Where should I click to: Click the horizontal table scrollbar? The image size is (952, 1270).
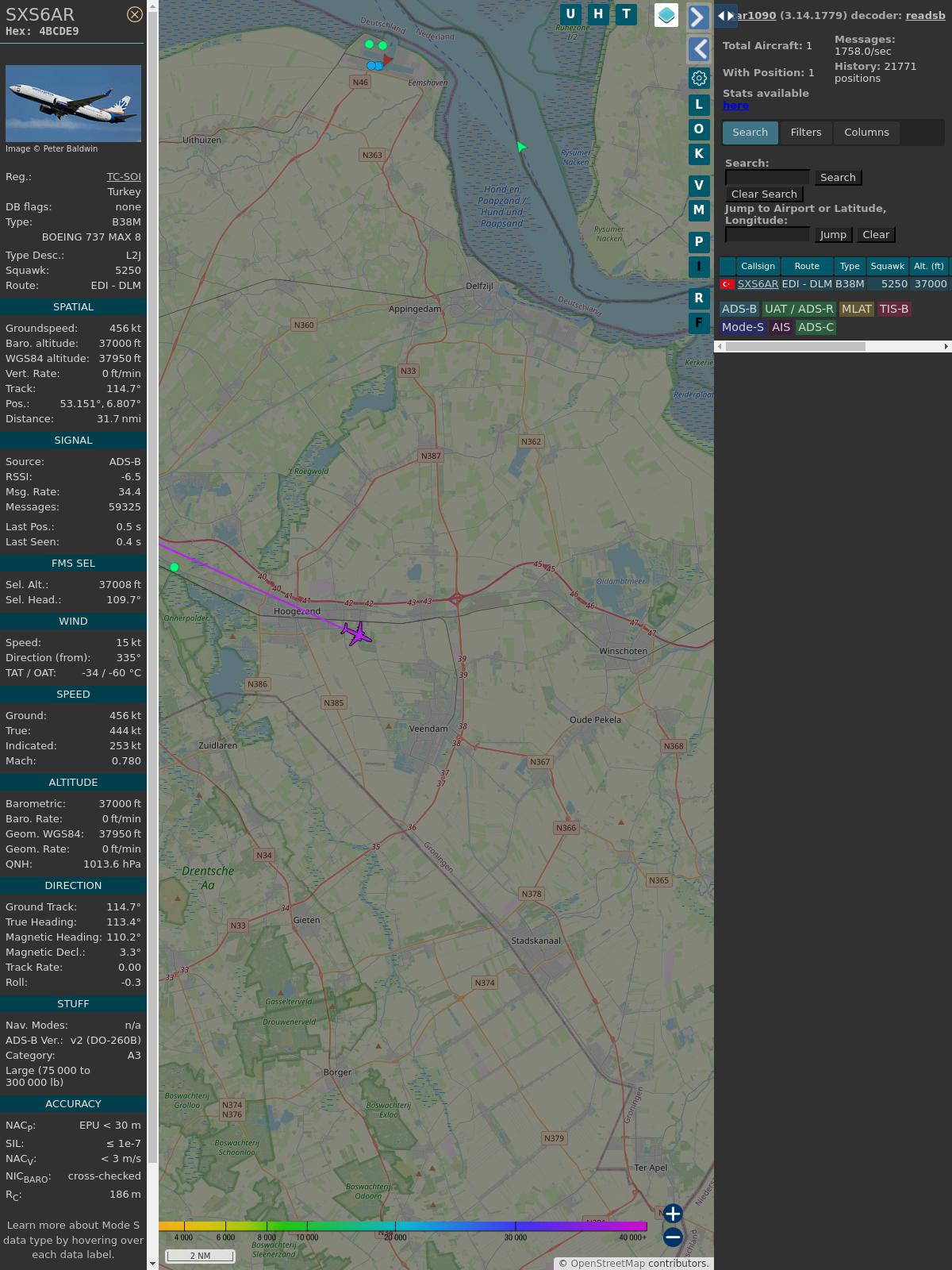(x=795, y=347)
